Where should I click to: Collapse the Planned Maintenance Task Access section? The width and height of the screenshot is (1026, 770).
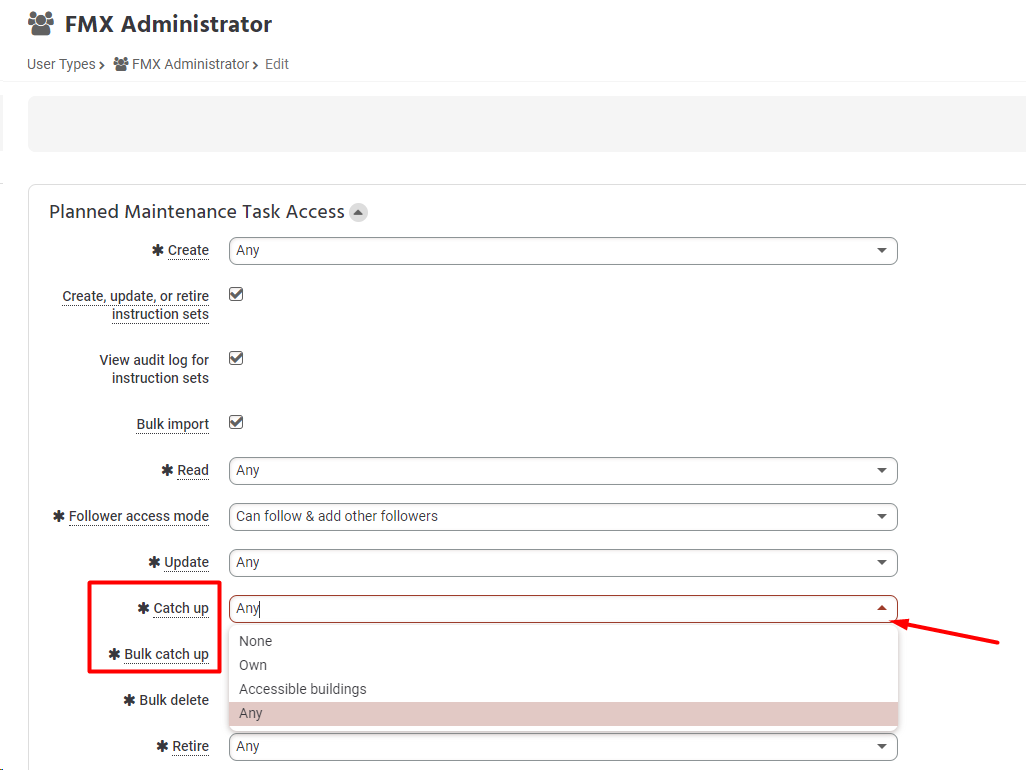pyautogui.click(x=358, y=212)
